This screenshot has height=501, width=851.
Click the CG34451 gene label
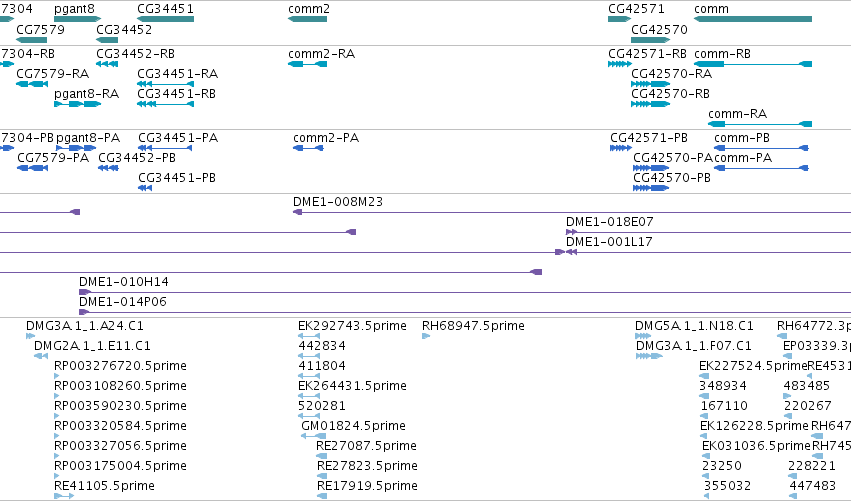point(165,9)
